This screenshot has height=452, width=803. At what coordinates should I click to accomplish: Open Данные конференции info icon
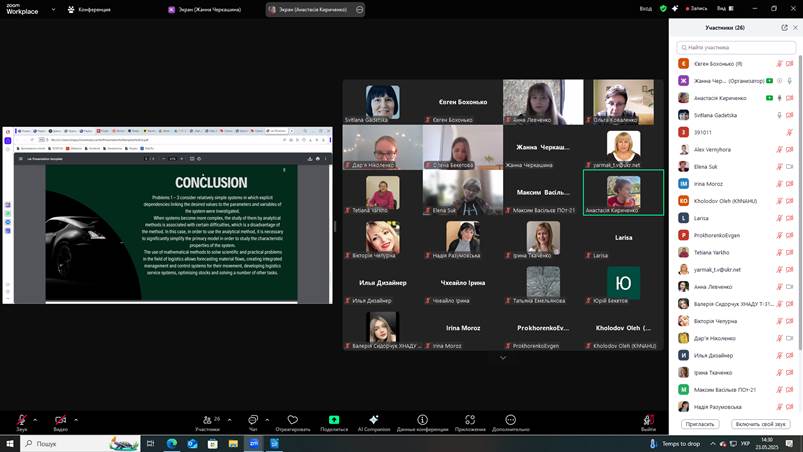[422, 420]
